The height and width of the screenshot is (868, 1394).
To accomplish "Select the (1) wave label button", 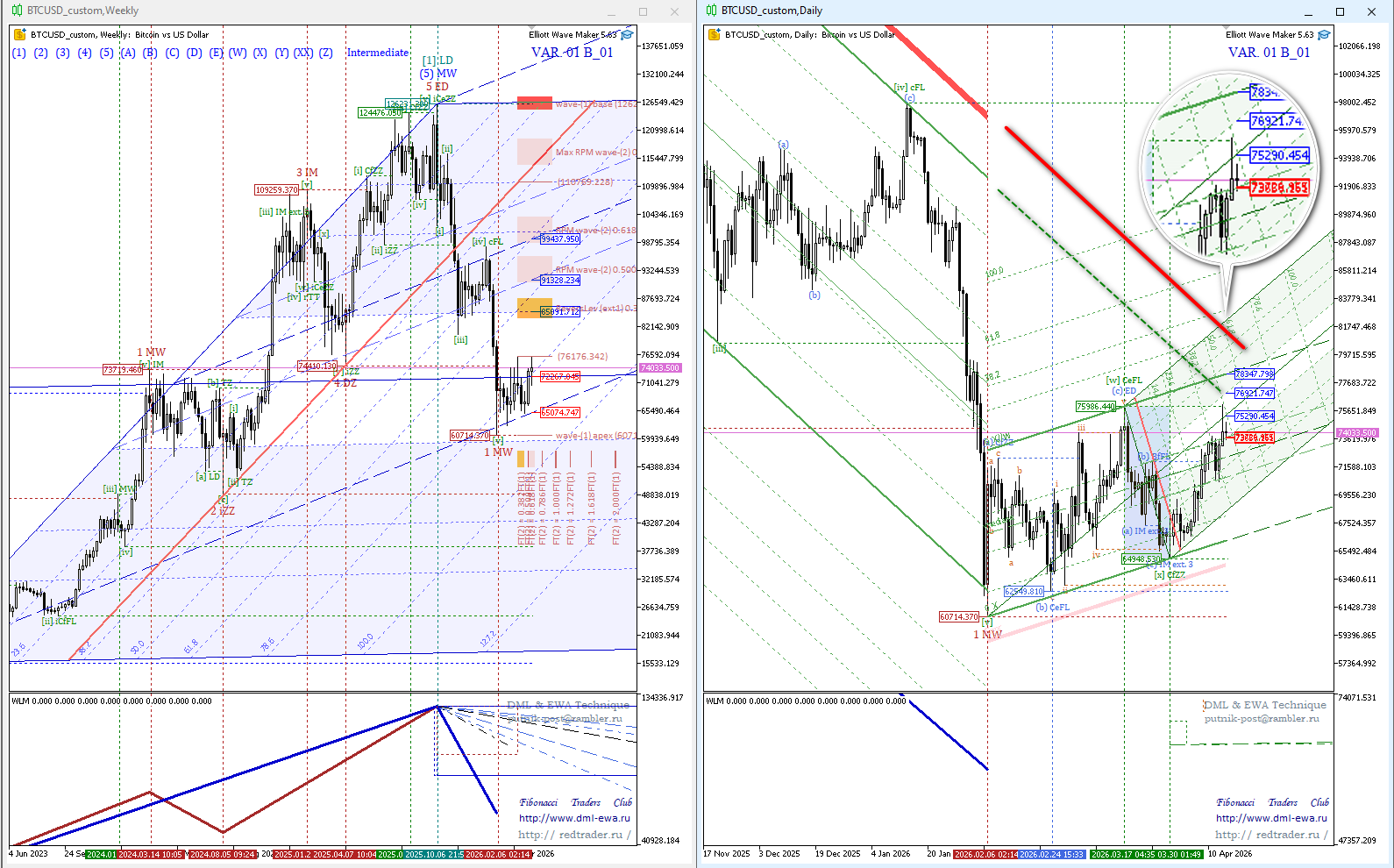I will (19, 53).
